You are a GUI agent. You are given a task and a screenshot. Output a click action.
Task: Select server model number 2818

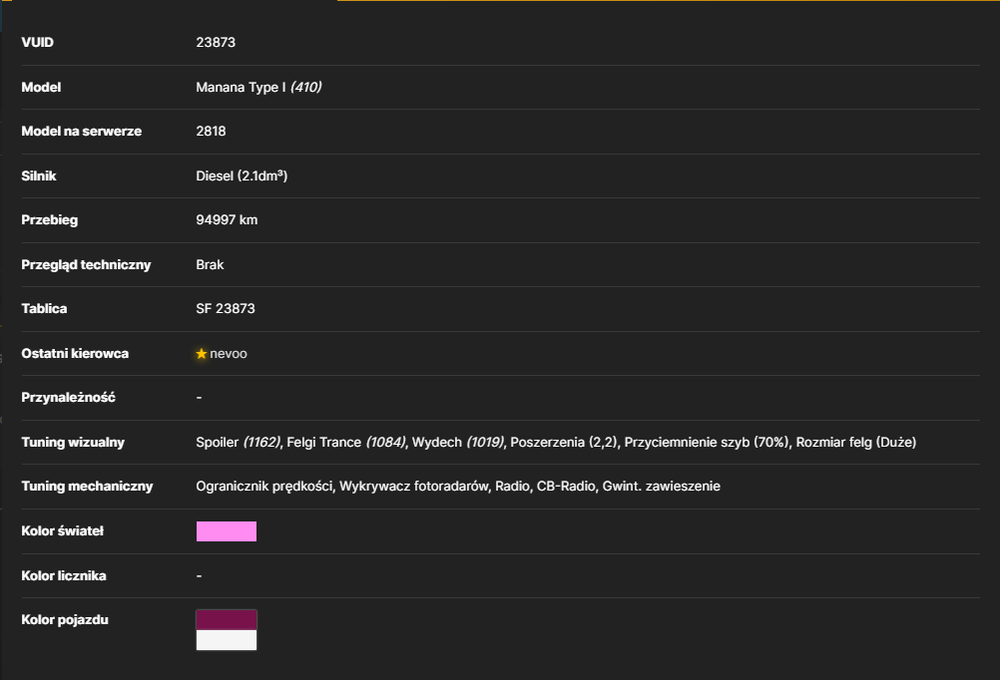pos(211,131)
